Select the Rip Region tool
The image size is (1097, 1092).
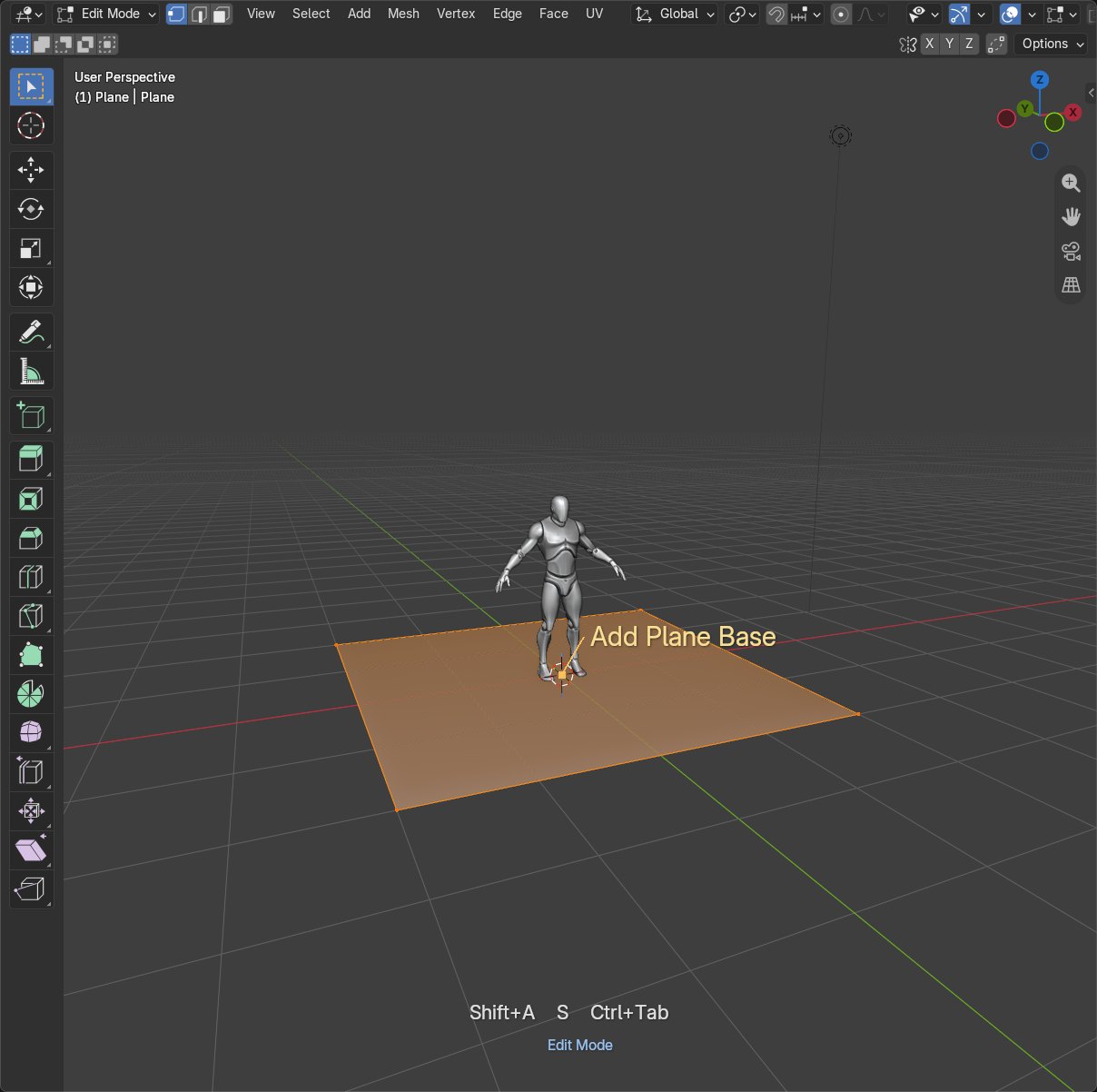pos(31,889)
